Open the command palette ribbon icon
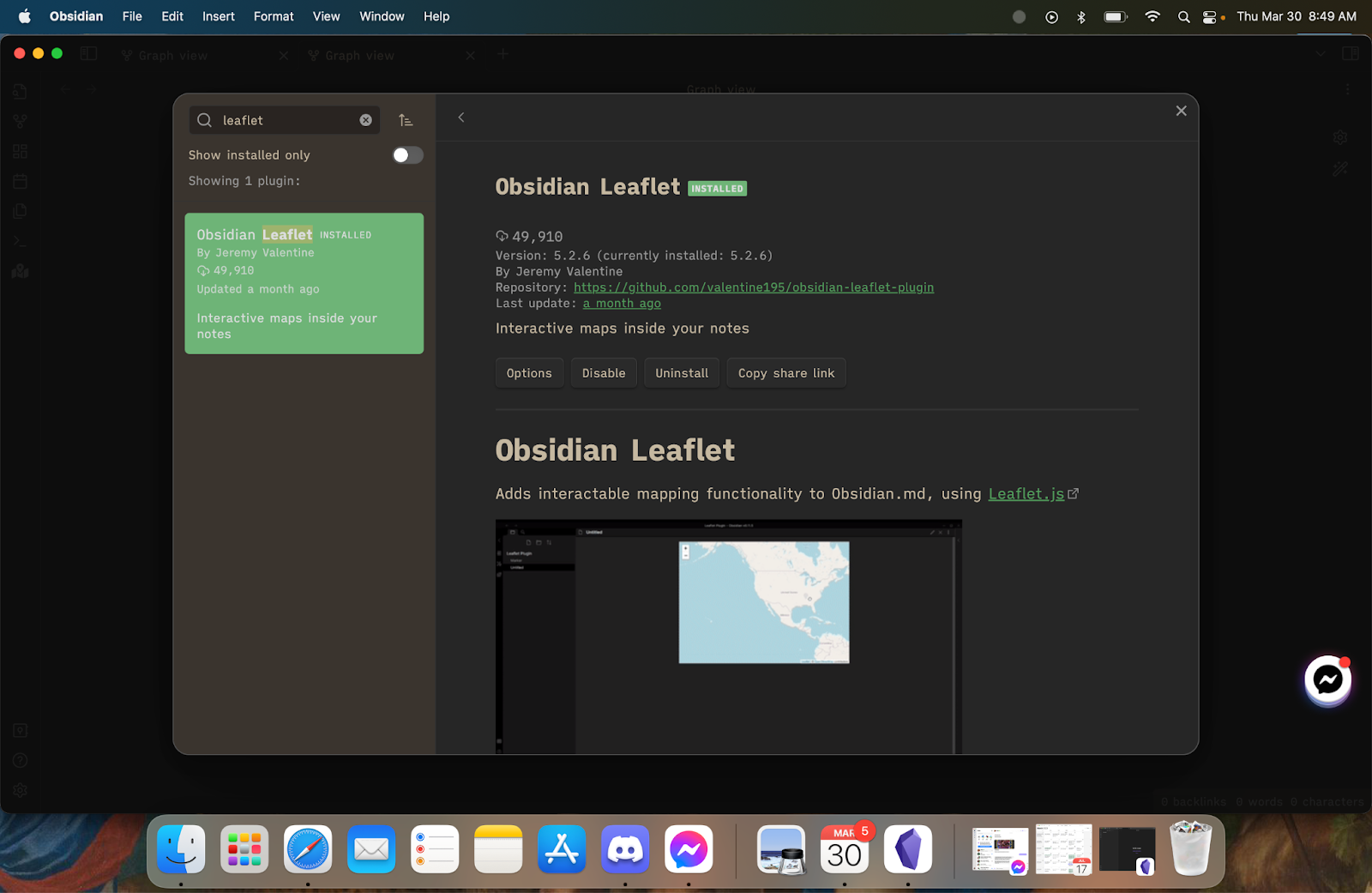 (21, 241)
